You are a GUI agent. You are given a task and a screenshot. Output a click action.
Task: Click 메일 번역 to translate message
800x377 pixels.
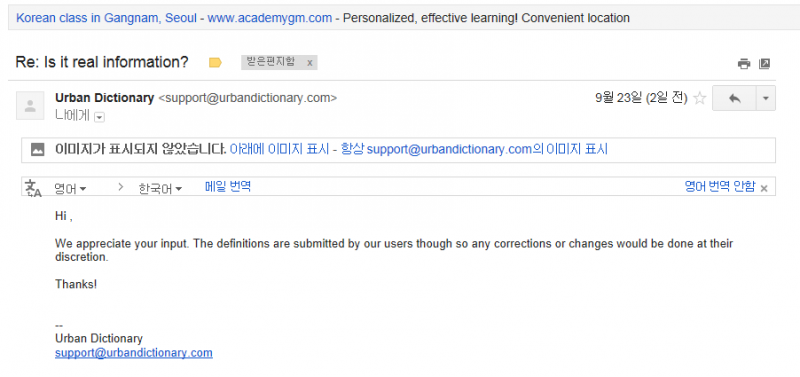point(228,187)
